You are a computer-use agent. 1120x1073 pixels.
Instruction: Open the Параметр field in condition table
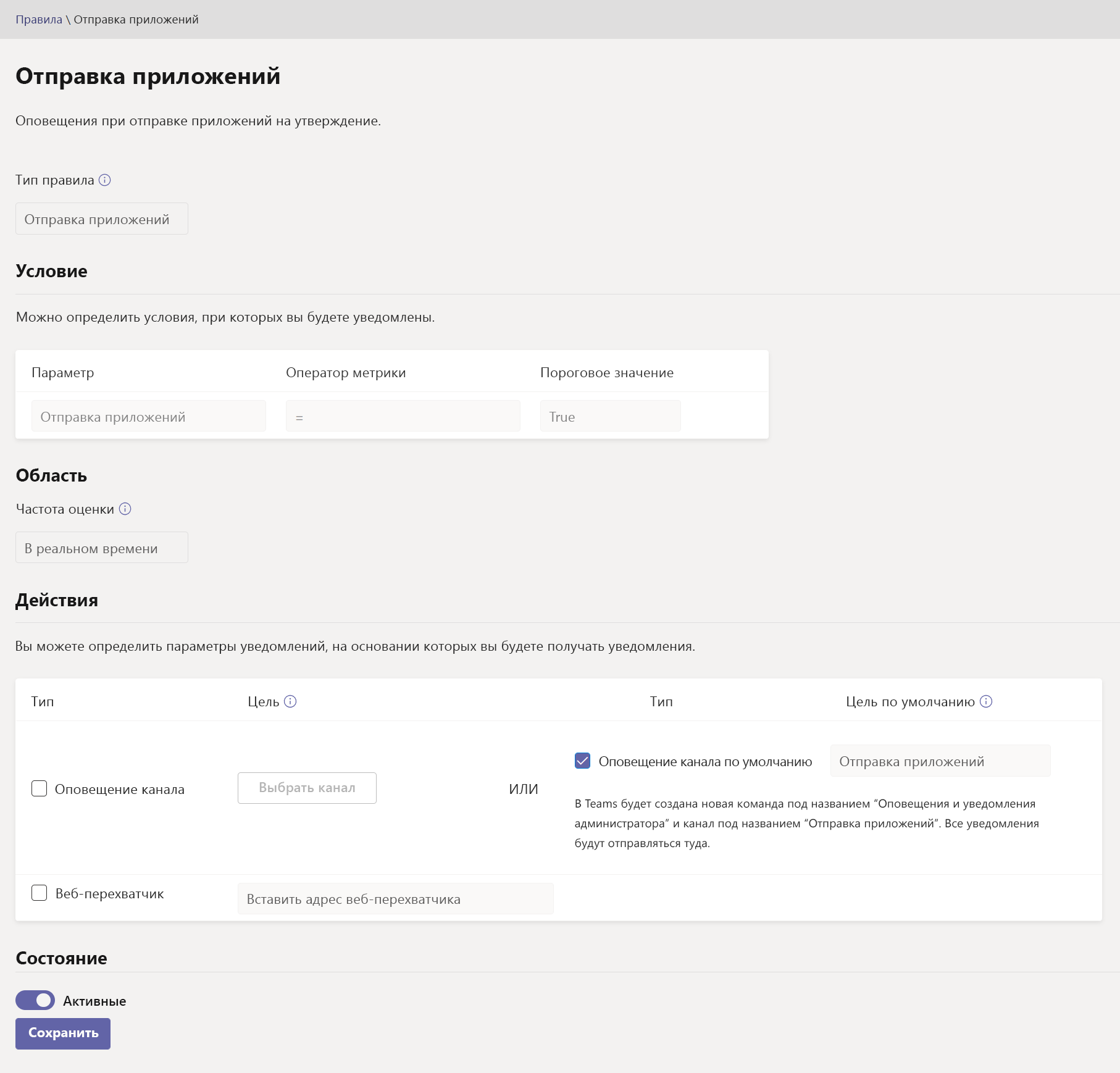pos(149,416)
